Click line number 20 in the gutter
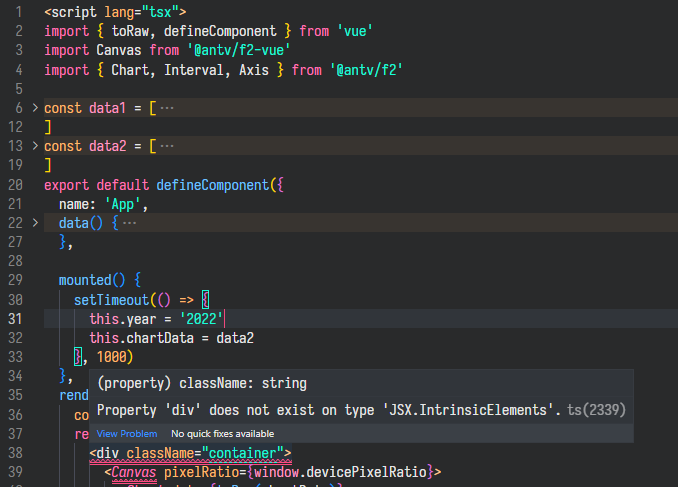 coord(15,185)
